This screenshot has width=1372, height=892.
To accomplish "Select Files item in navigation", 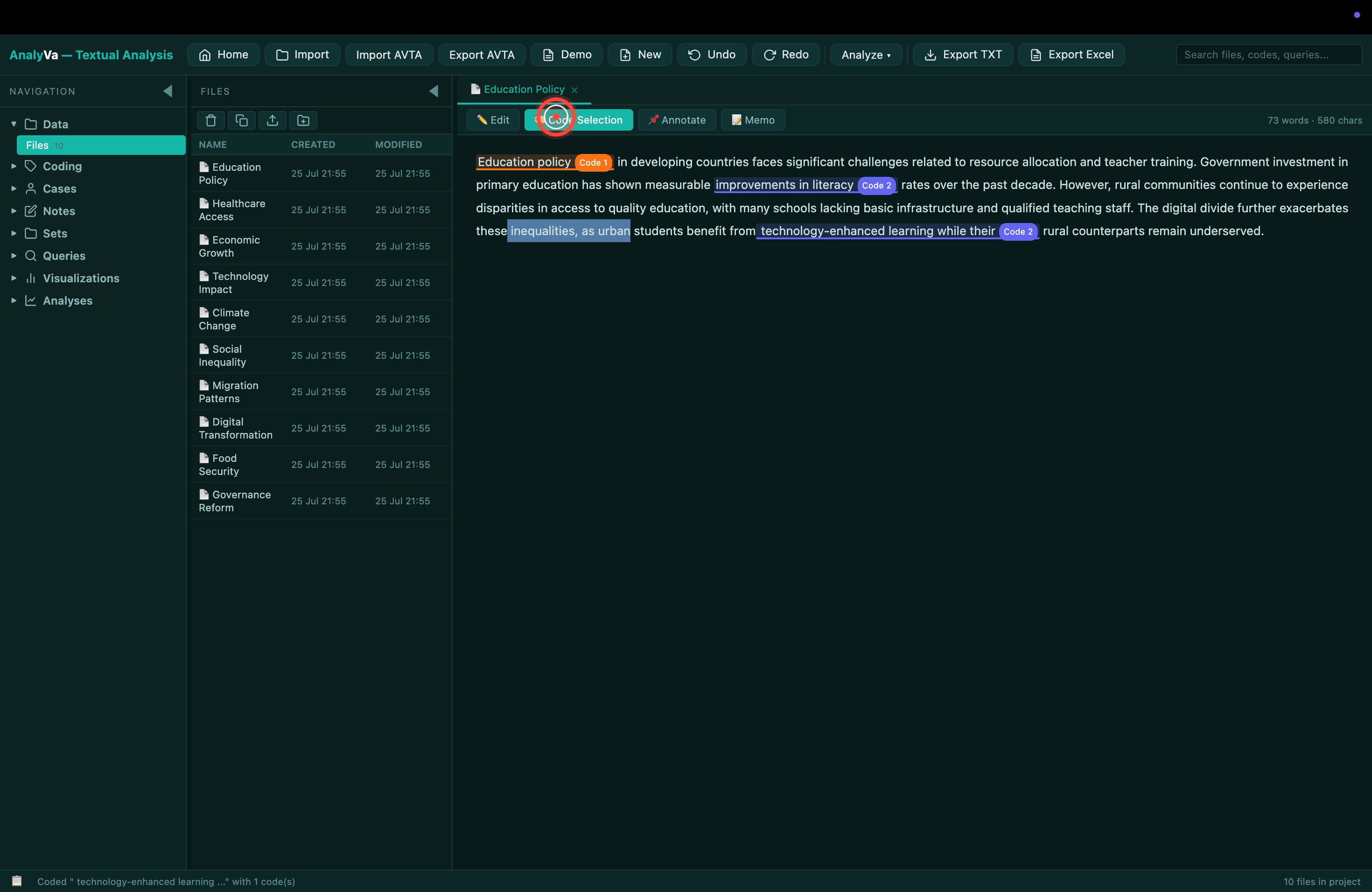I will pyautogui.click(x=101, y=145).
